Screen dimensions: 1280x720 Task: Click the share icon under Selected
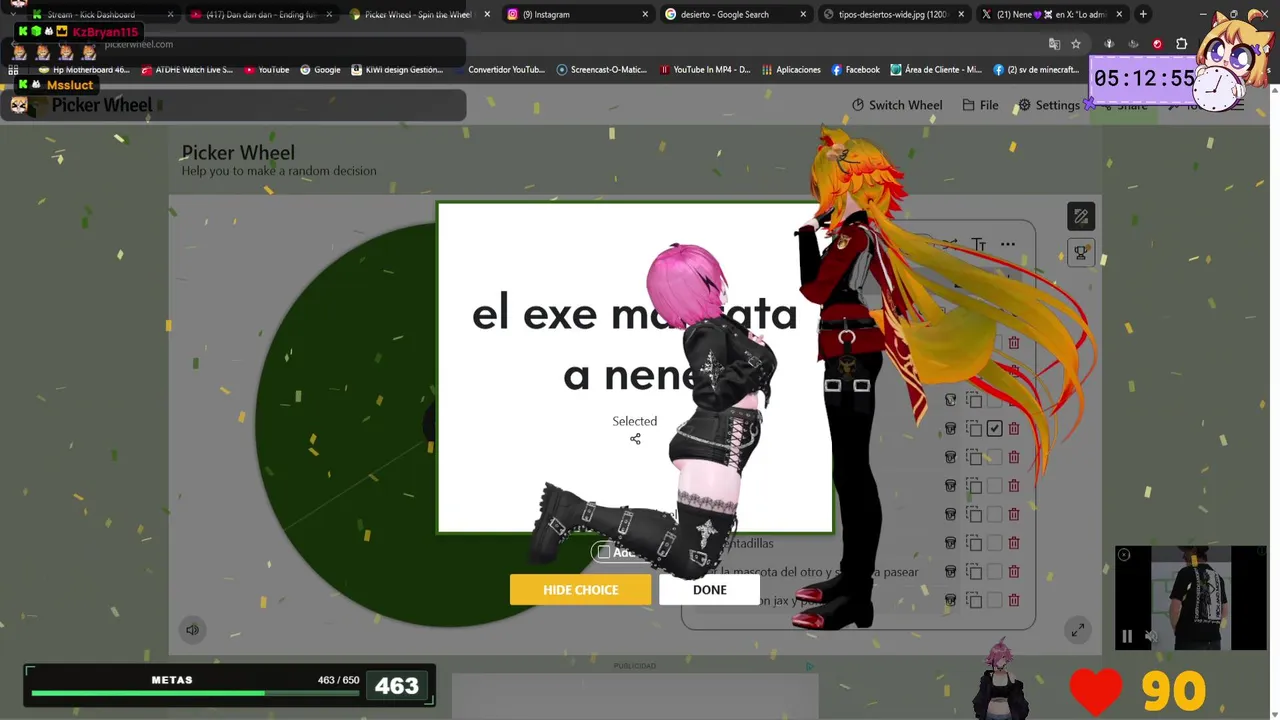[x=635, y=439]
